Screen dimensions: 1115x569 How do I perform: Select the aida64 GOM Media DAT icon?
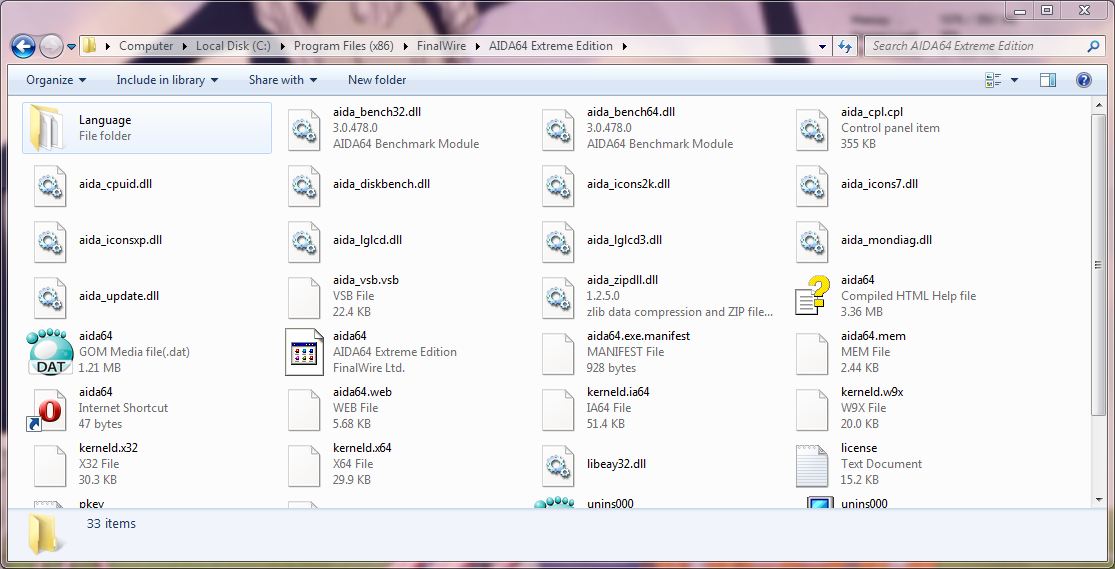(x=50, y=352)
